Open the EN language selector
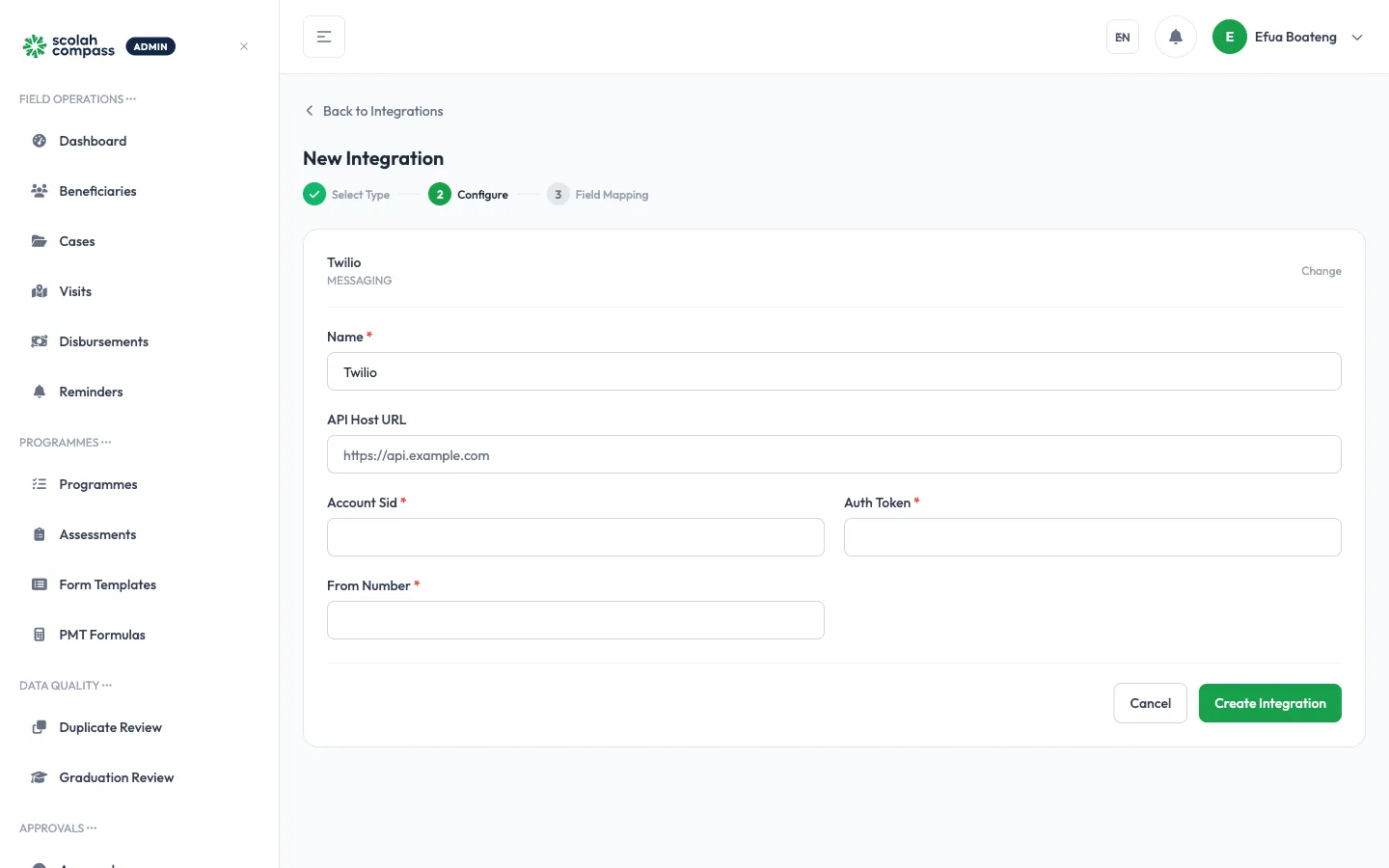The image size is (1389, 868). point(1123,37)
